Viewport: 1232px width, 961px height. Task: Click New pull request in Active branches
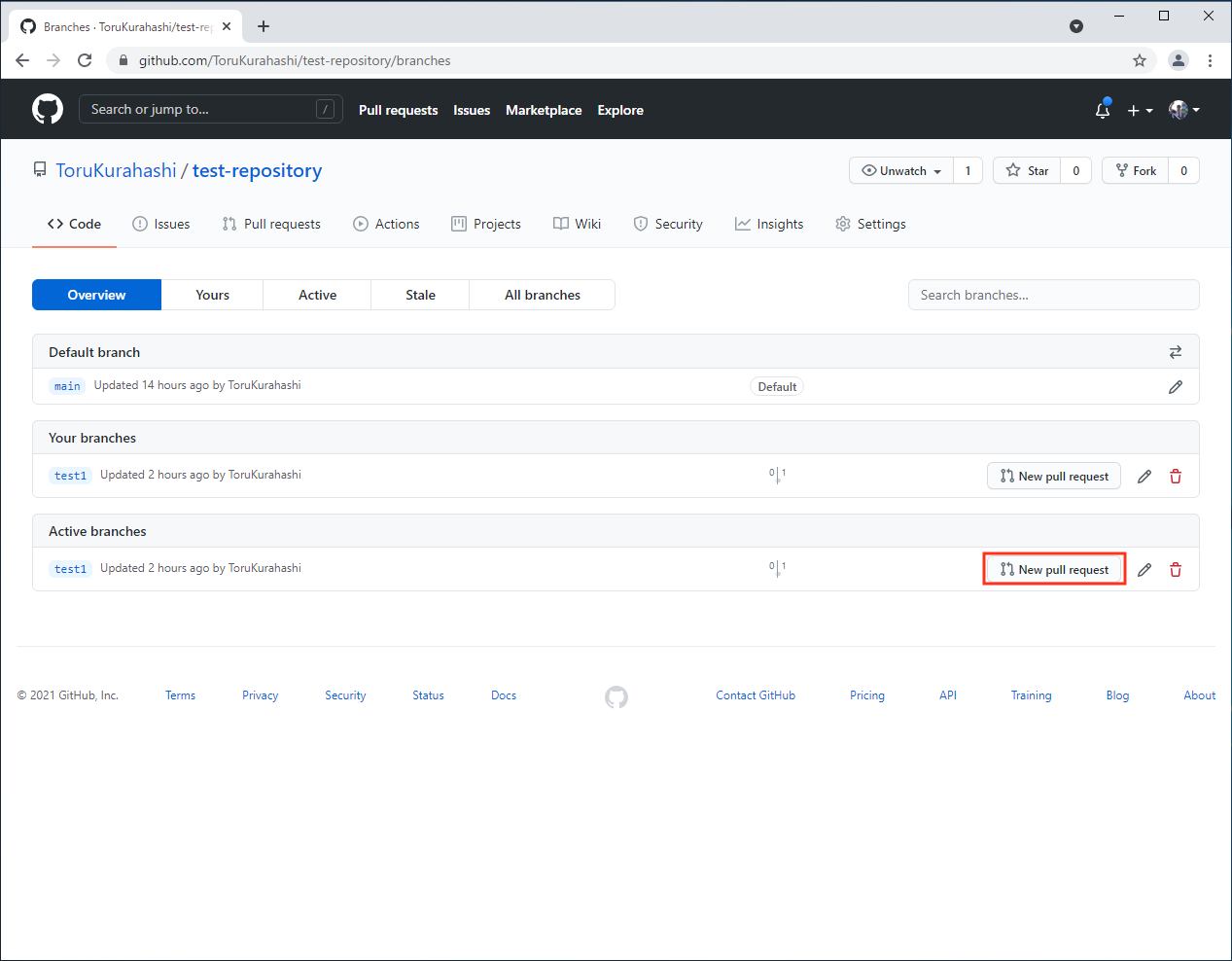coord(1054,569)
